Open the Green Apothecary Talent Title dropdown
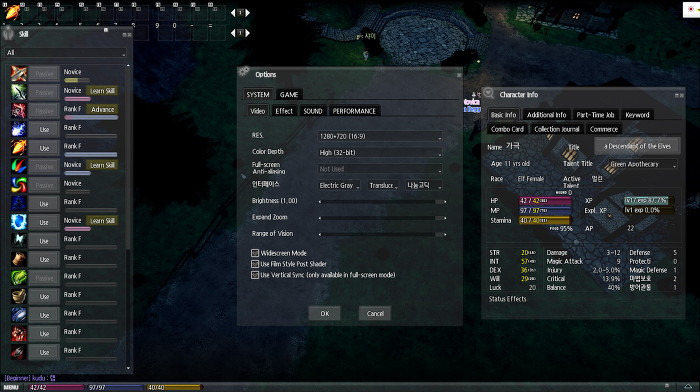The width and height of the screenshot is (700, 392). [x=643, y=164]
